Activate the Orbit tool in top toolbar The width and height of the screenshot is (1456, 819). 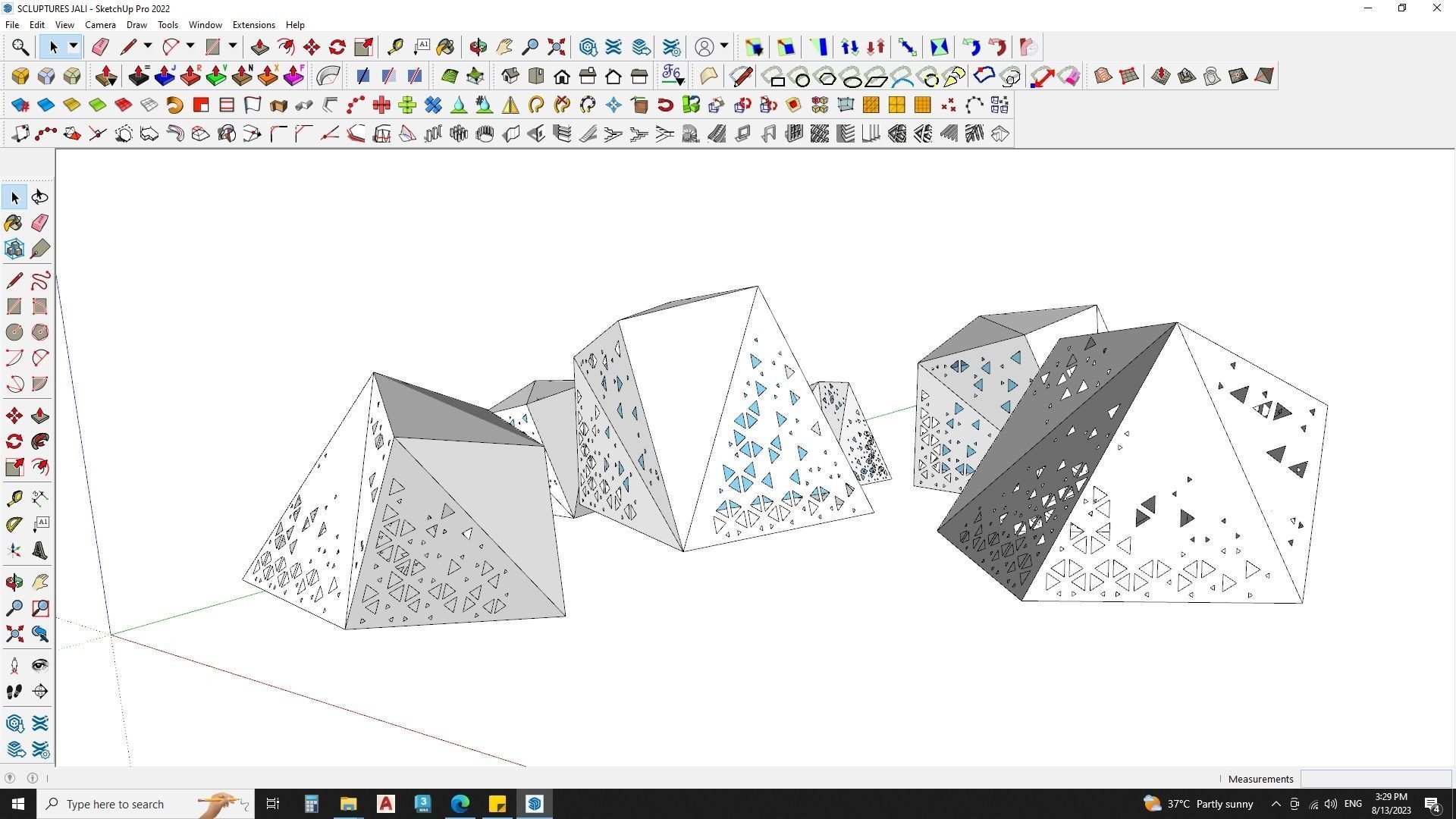tap(478, 47)
